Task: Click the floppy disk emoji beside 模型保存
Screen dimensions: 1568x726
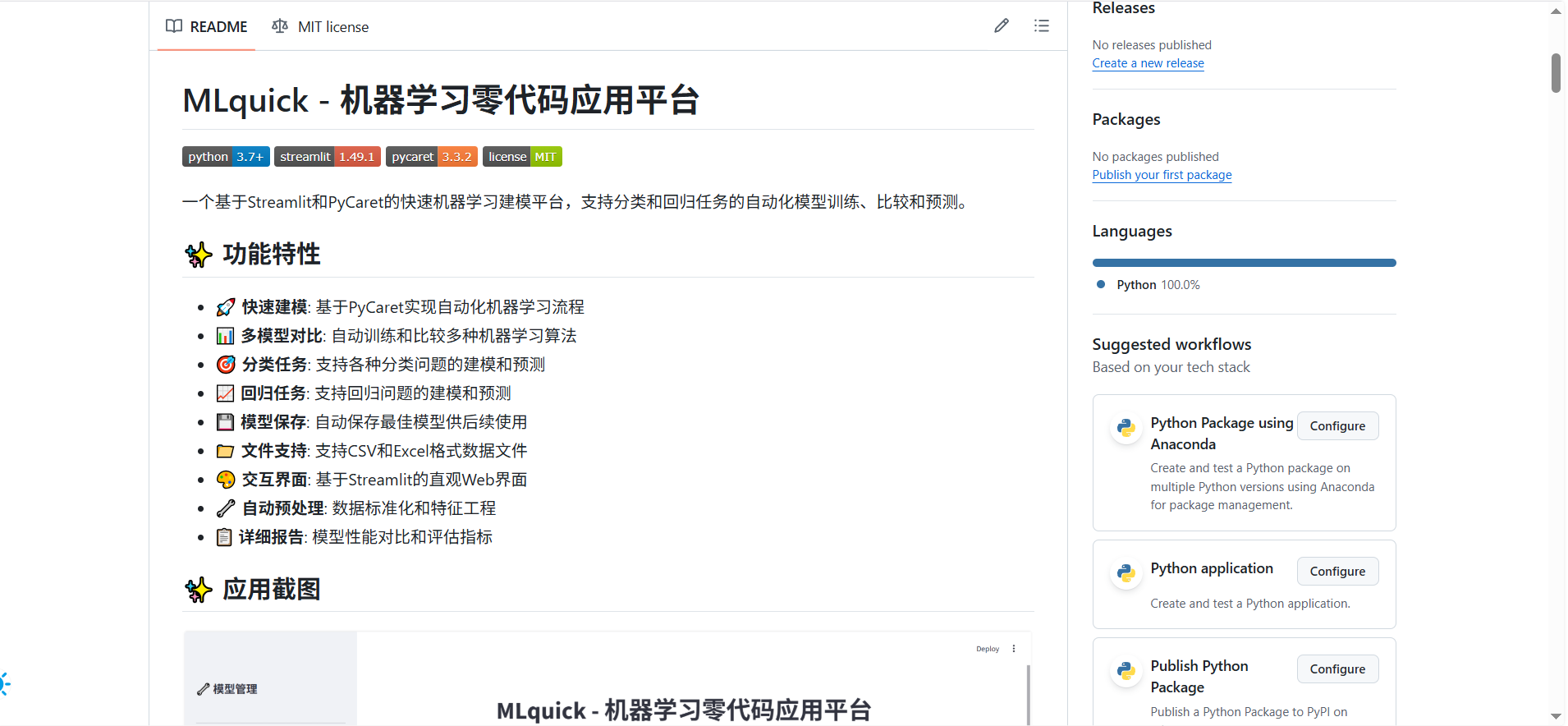Action: [x=225, y=422]
